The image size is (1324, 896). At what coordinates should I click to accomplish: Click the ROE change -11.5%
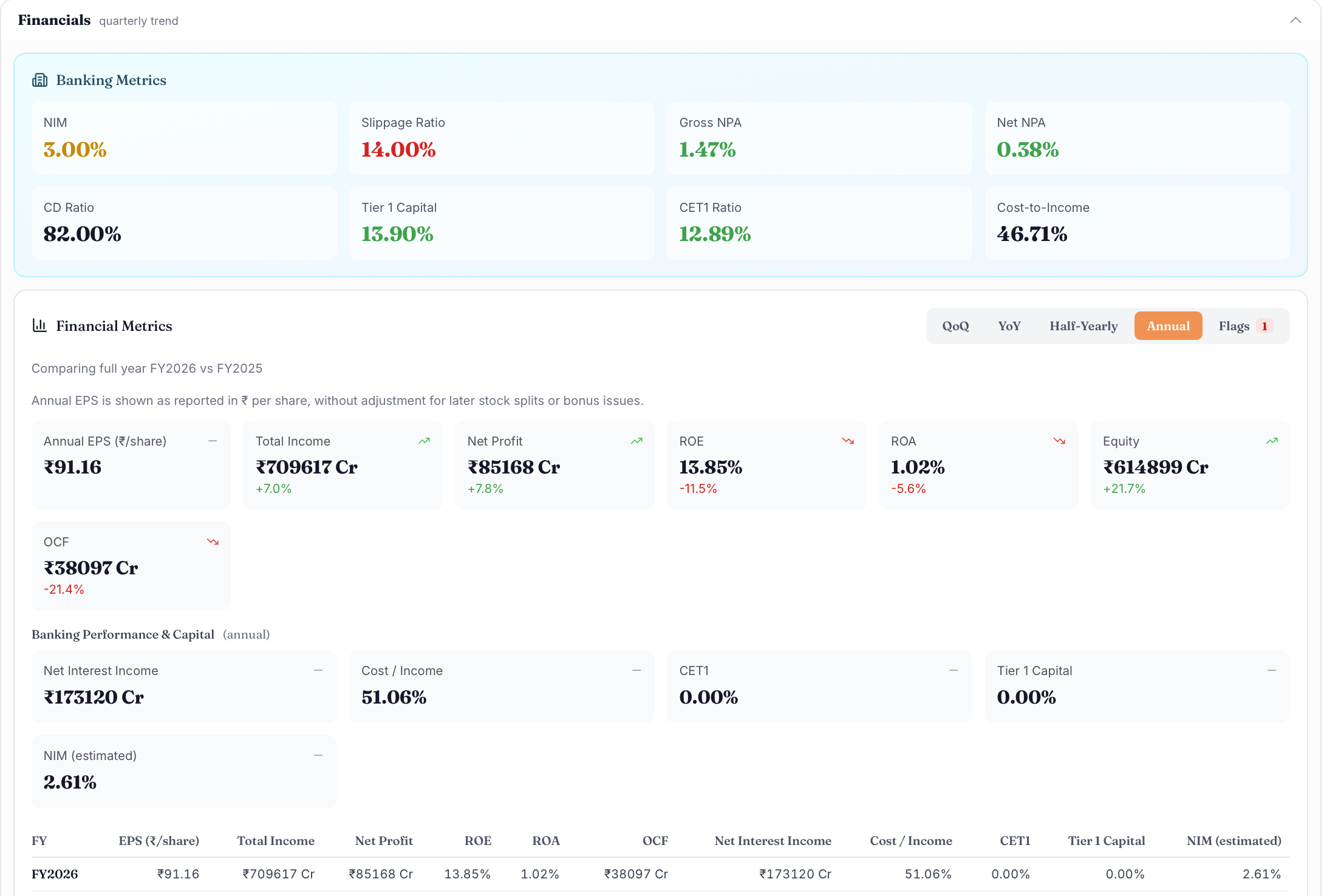698,489
